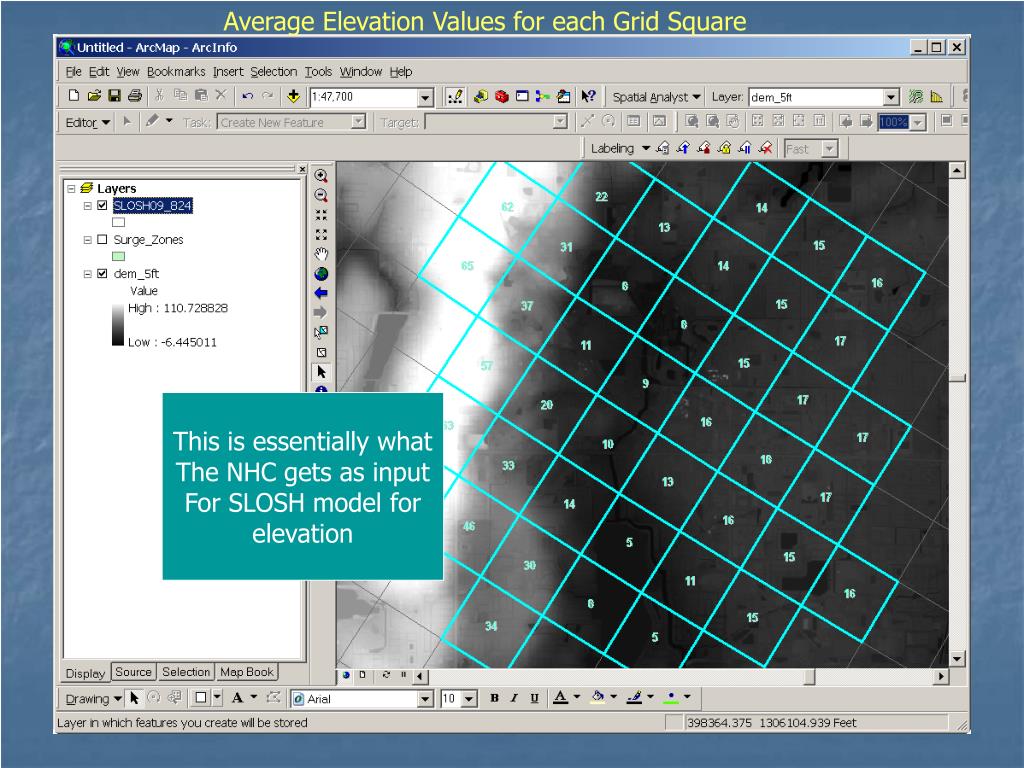Collapse the Surge_Zones layer entry
The width and height of the screenshot is (1024, 768).
click(x=88, y=240)
